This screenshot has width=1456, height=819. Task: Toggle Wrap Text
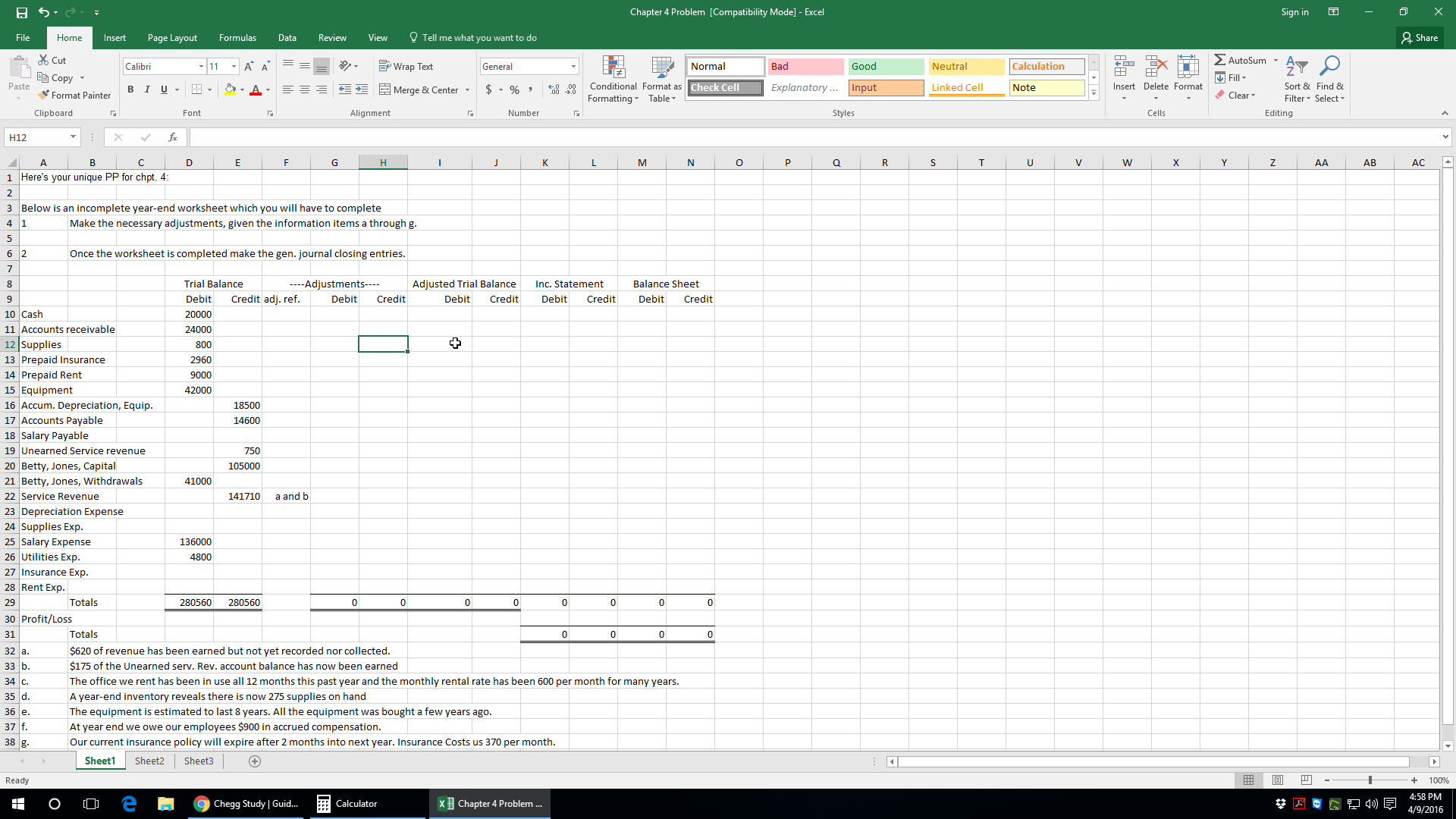pyautogui.click(x=406, y=67)
